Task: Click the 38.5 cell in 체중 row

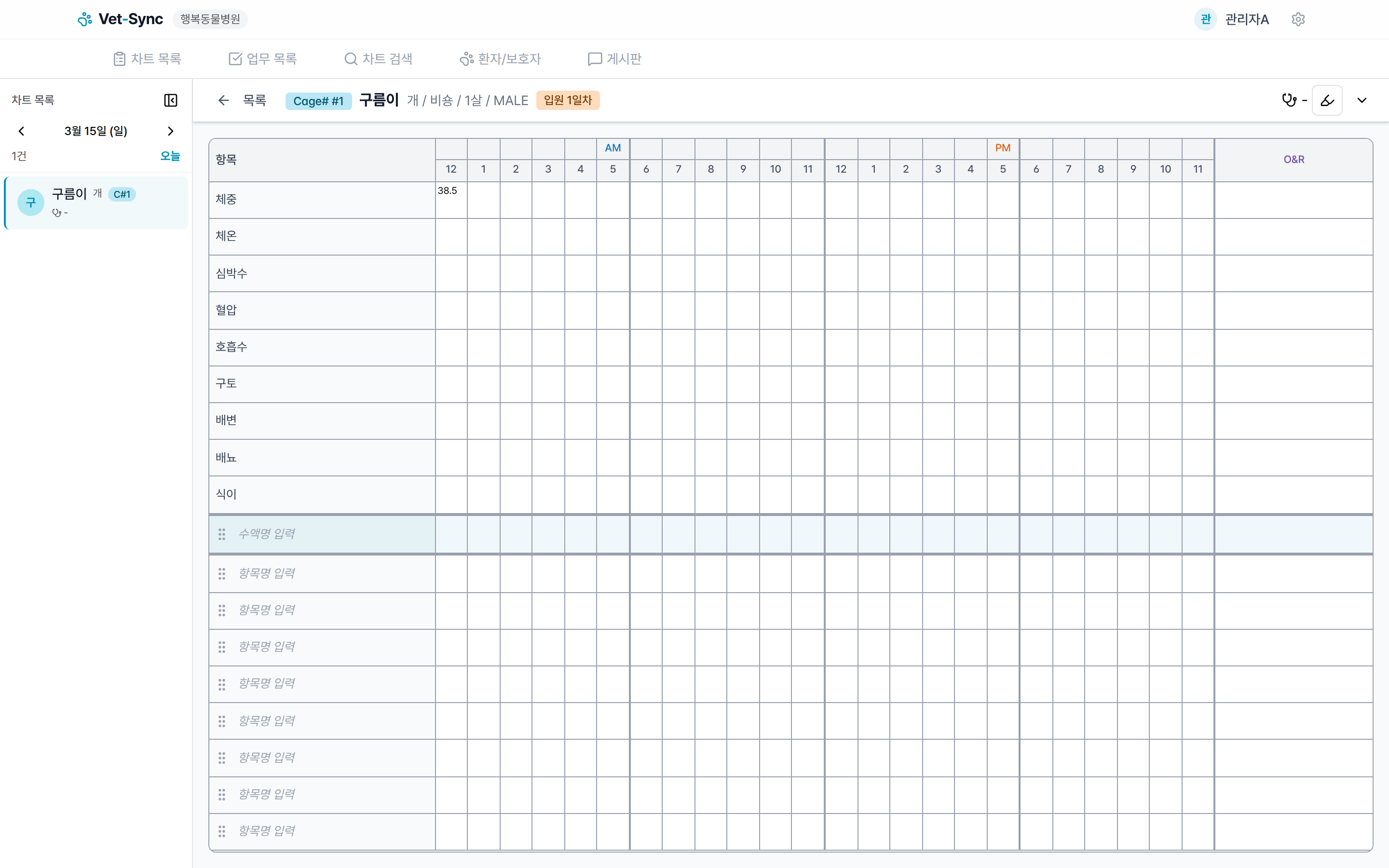Action: (x=451, y=199)
